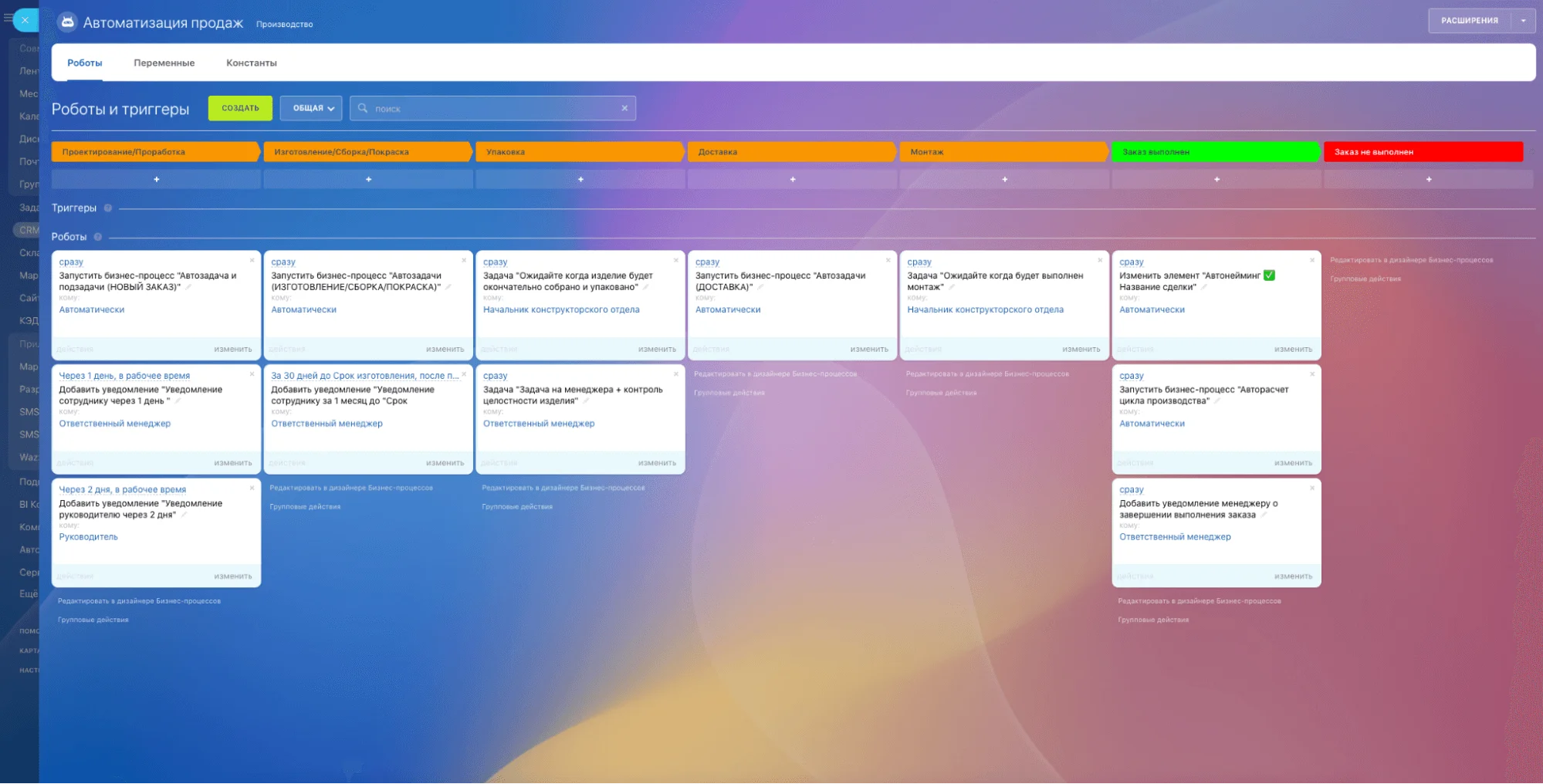This screenshot has height=784, width=1543.
Task: Switch to the Переменные tab
Action: click(164, 63)
